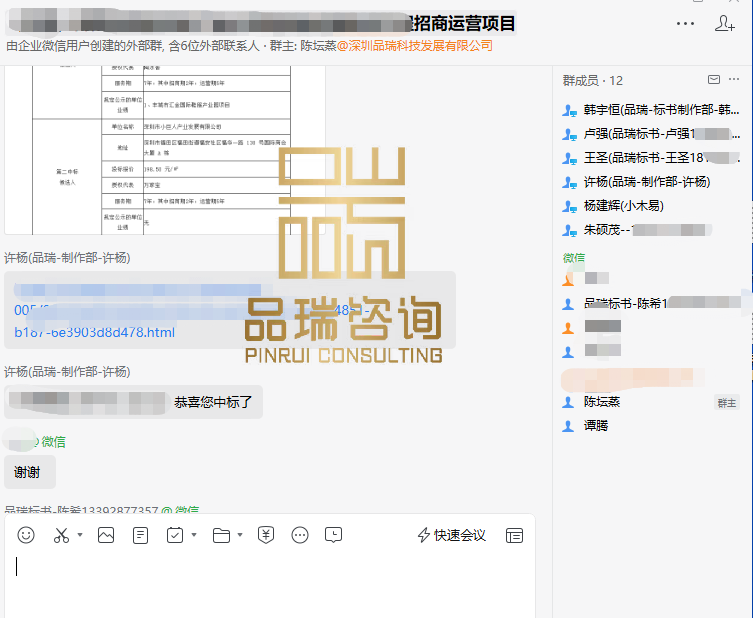Select member 陈坛蒸 in the list
This screenshot has height=618, width=753.
[x=602, y=402]
